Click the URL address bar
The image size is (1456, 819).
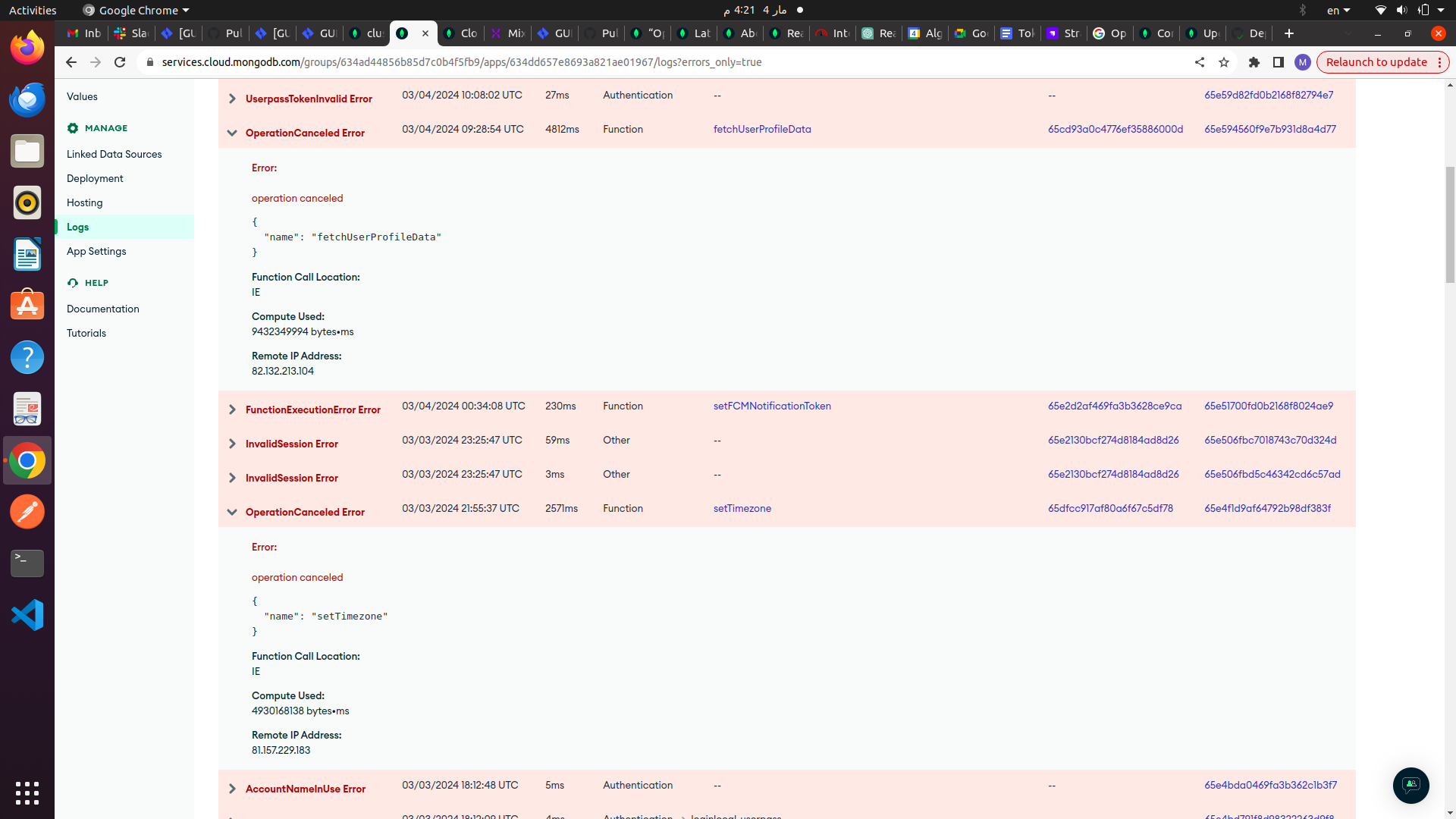click(x=531, y=62)
